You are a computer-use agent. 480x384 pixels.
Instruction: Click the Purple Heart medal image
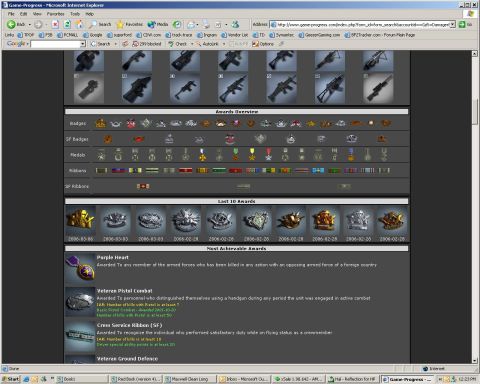[80, 269]
